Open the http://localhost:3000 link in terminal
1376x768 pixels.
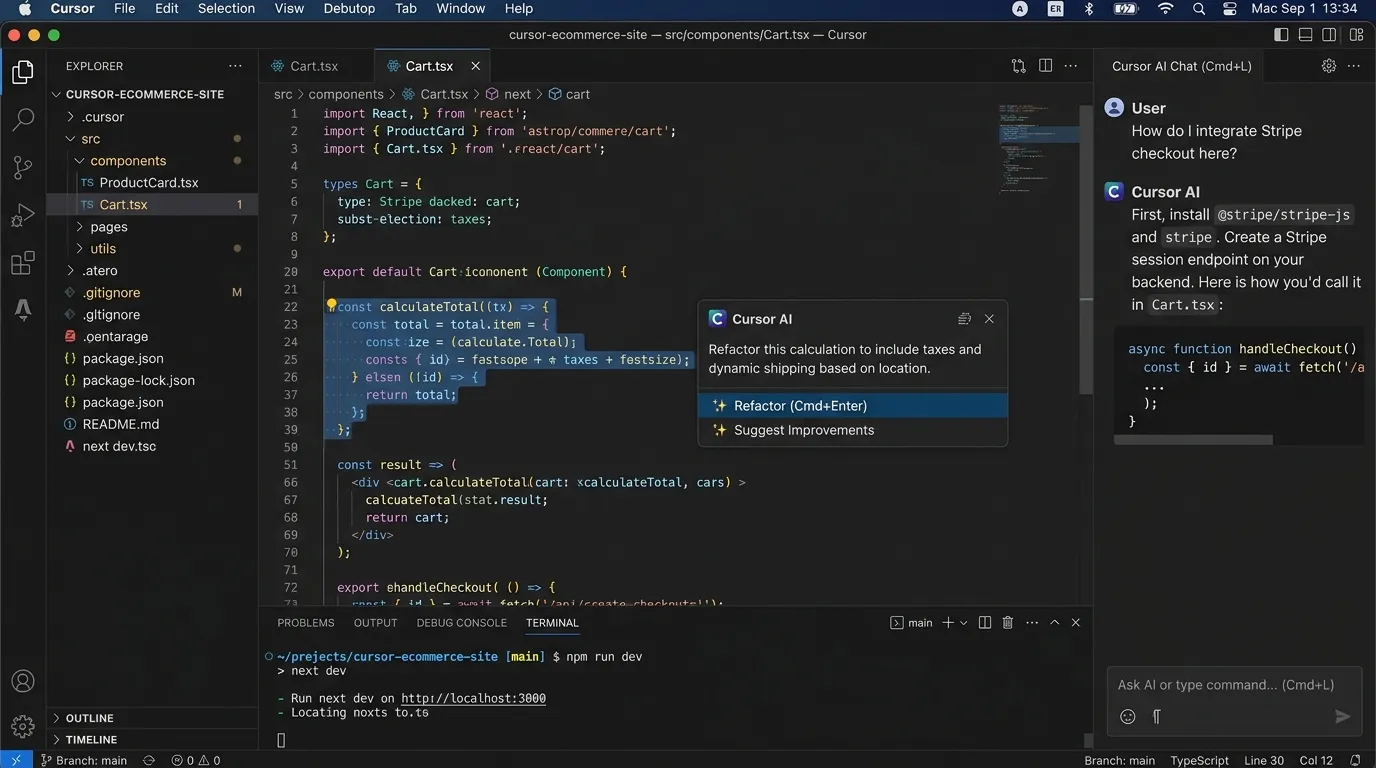[474, 698]
